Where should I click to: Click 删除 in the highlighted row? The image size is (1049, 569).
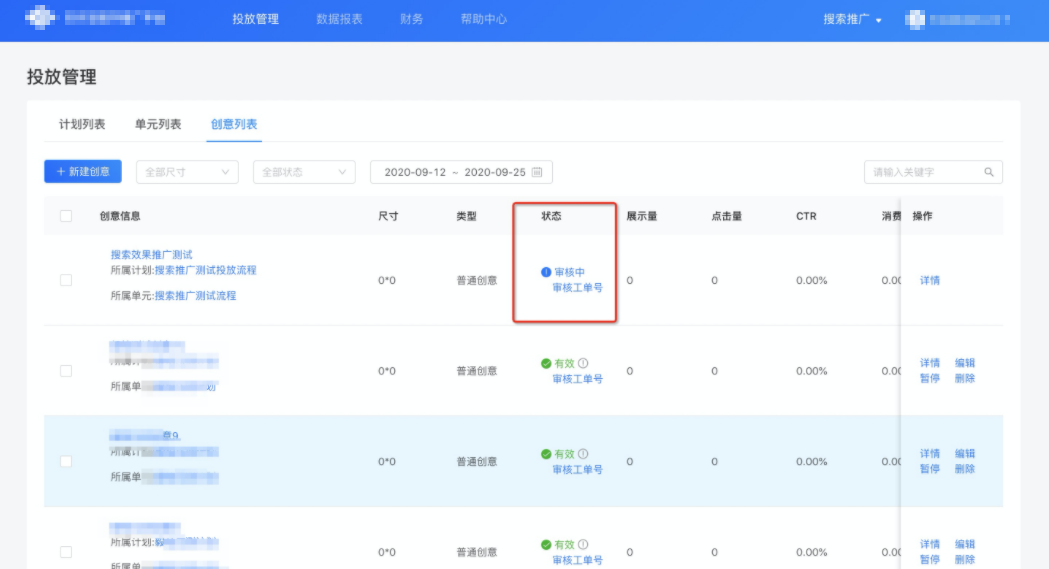point(965,469)
